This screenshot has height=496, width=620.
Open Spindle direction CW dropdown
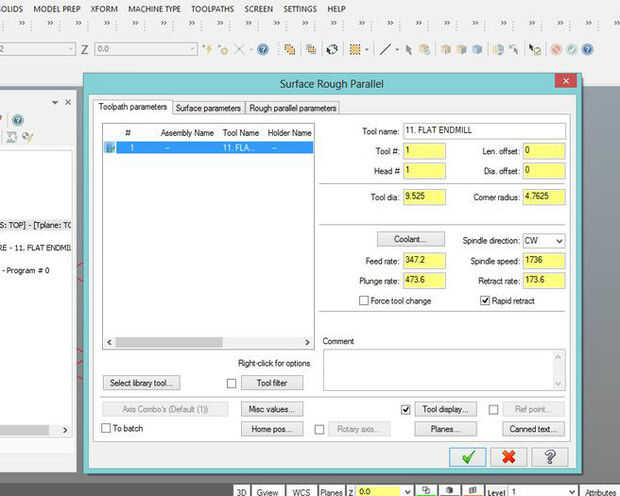(558, 241)
